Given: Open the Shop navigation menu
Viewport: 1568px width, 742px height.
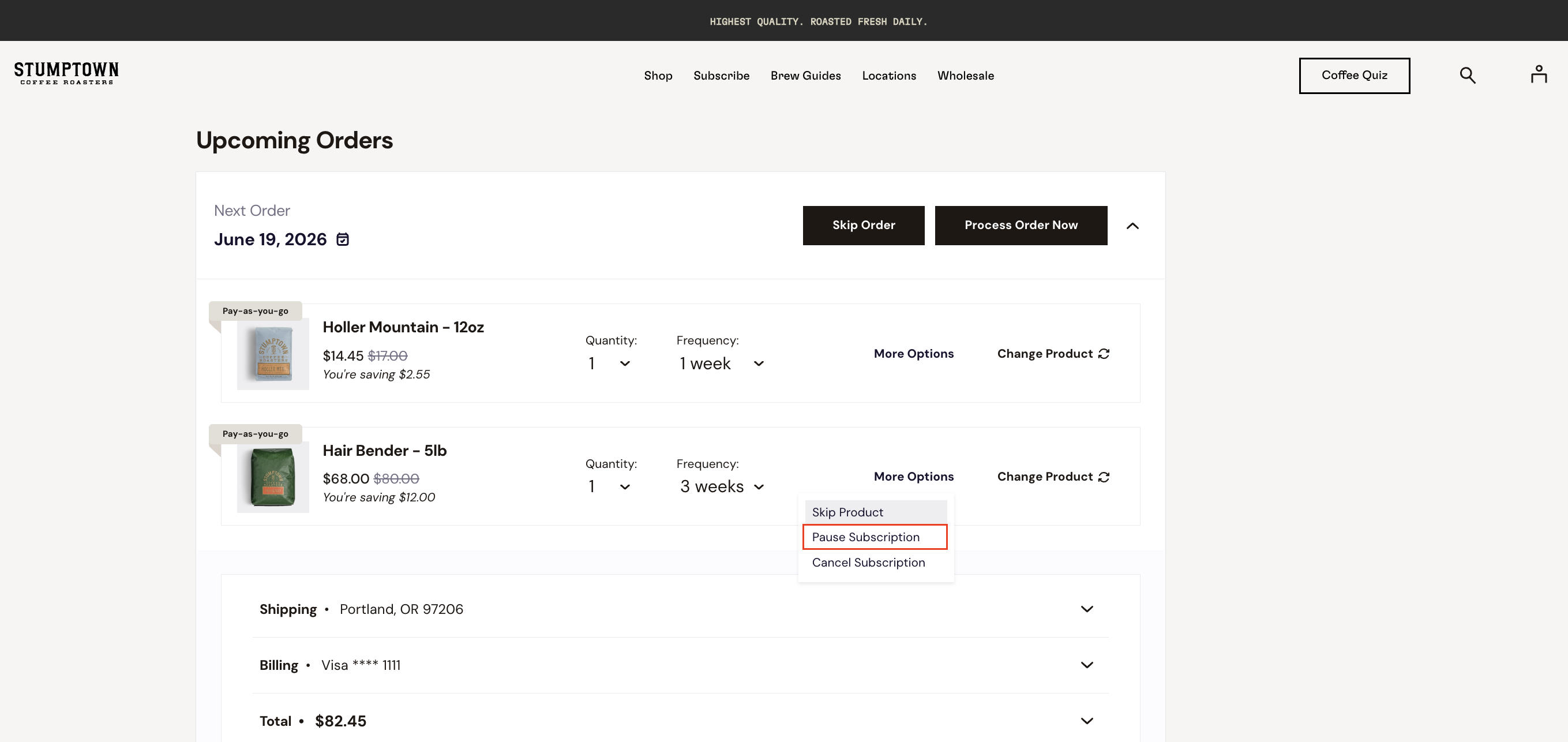Looking at the screenshot, I should 658,76.
